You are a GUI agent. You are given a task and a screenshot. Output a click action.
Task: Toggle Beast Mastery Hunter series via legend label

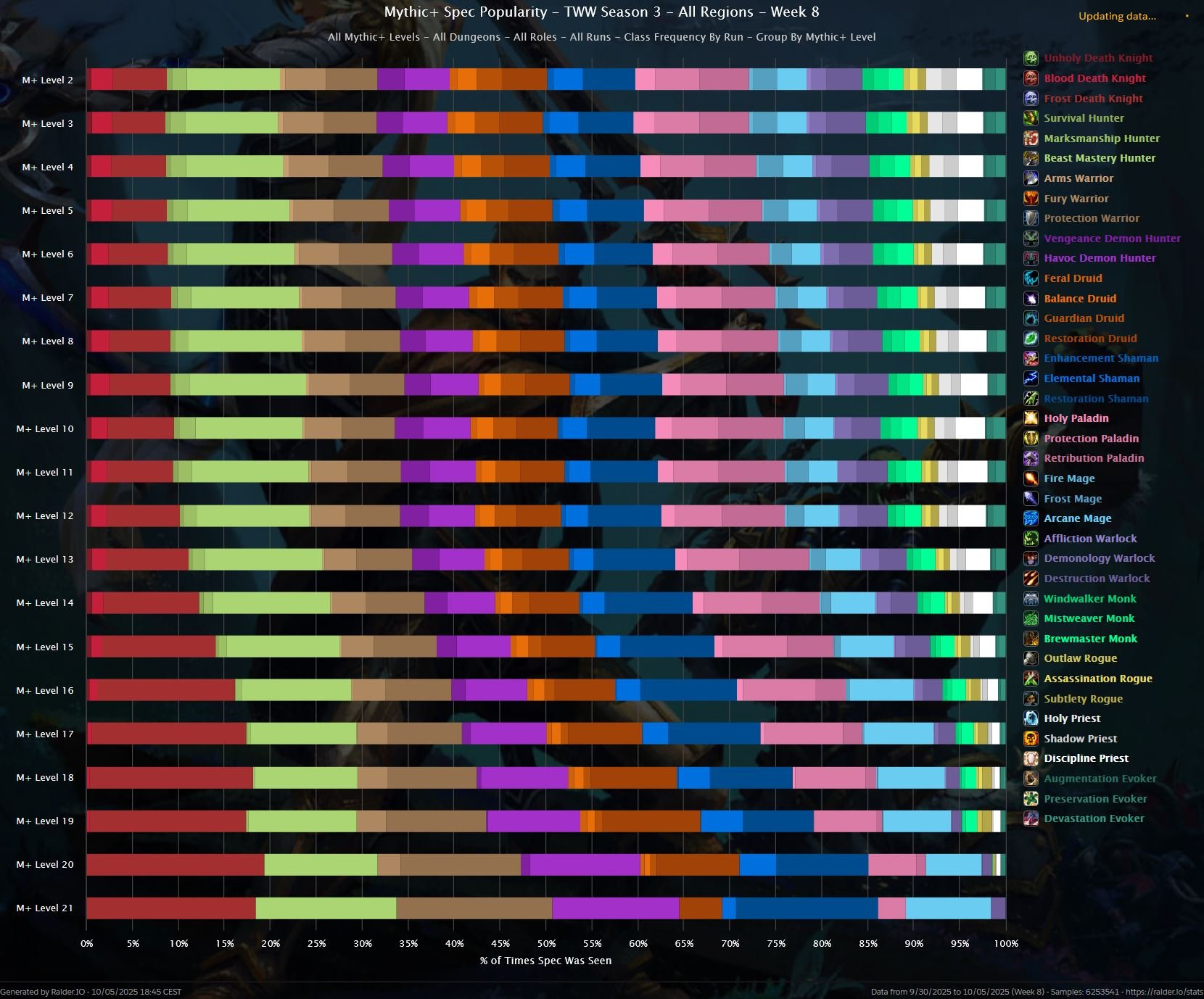coord(1100,158)
